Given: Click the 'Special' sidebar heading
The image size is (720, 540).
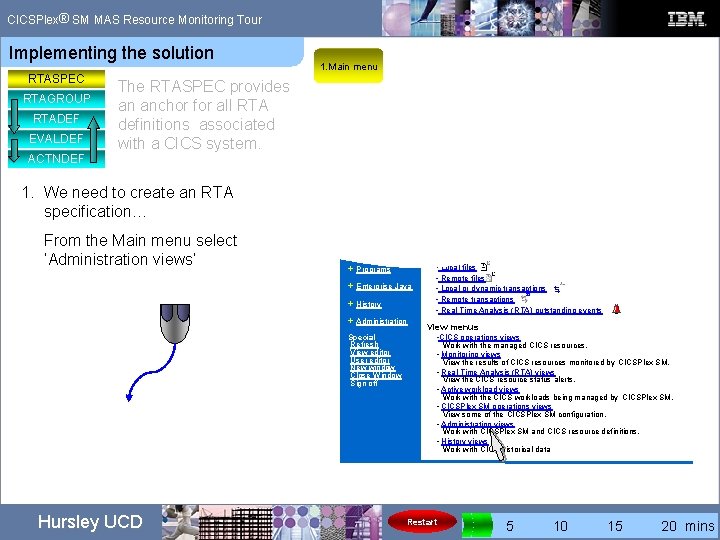Looking at the screenshot, I should [x=362, y=337].
